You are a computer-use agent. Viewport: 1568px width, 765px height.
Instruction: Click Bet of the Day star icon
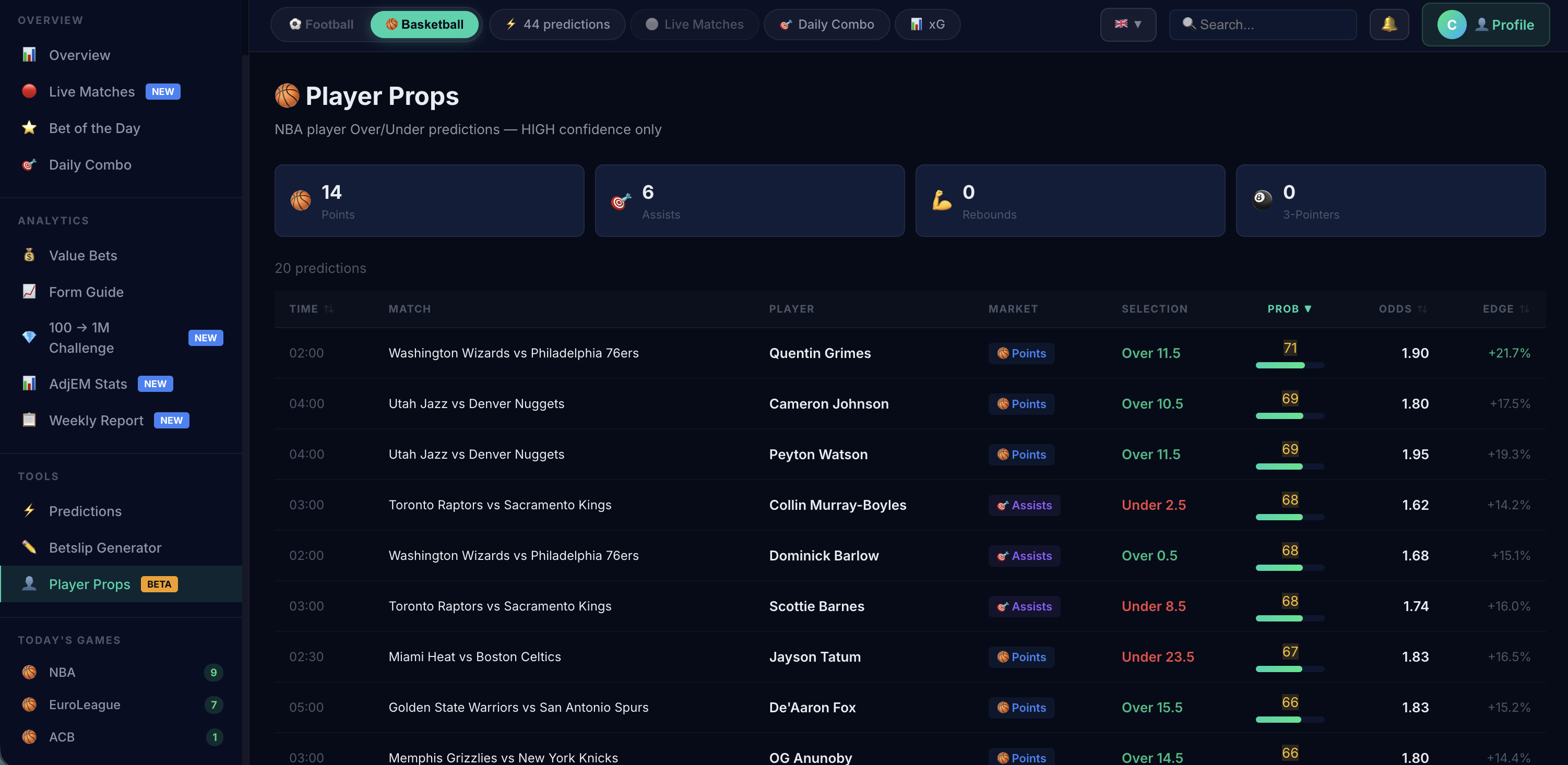coord(29,128)
